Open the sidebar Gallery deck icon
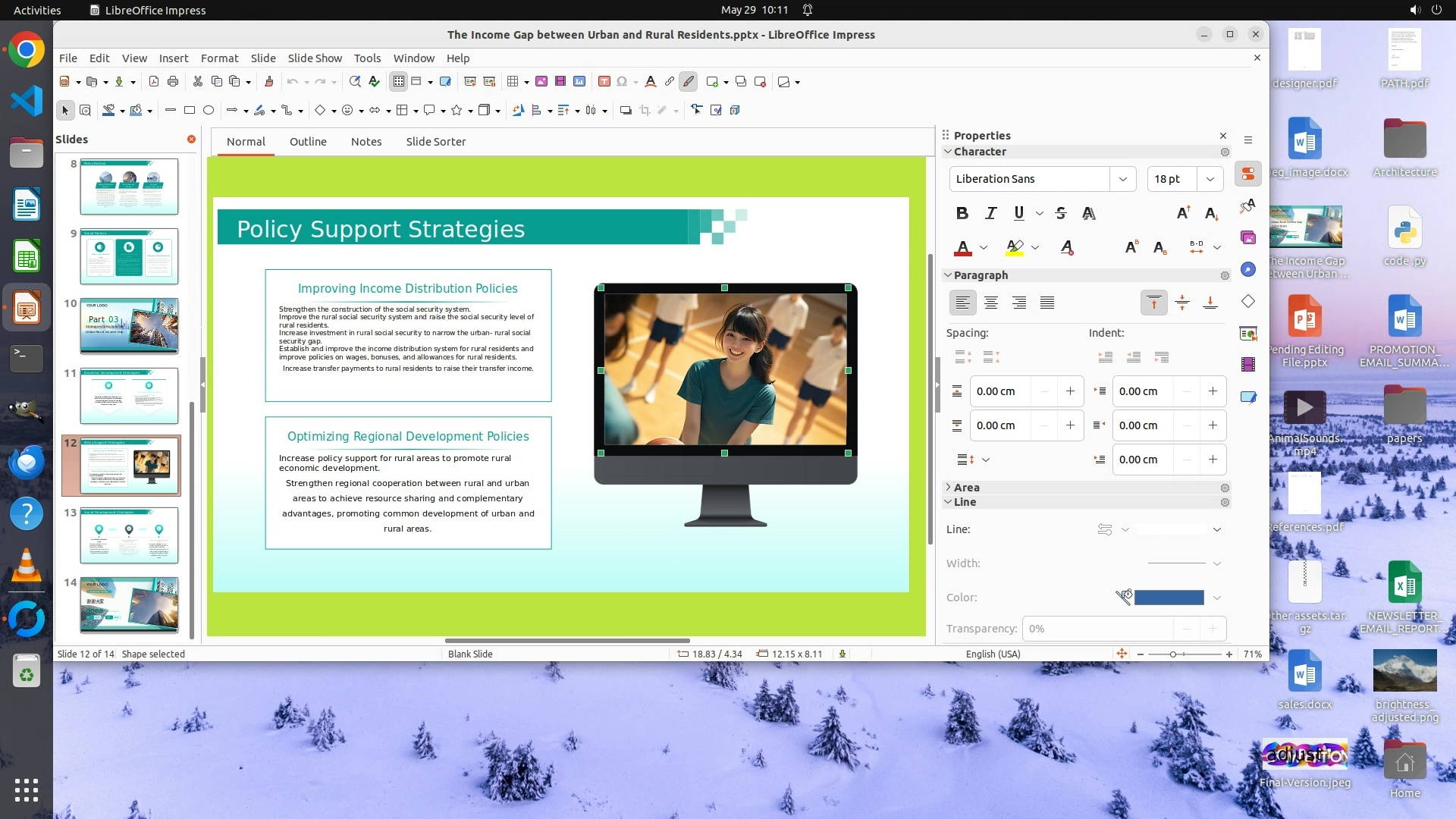Viewport: 1456px width, 819px height. pyautogui.click(x=1247, y=238)
